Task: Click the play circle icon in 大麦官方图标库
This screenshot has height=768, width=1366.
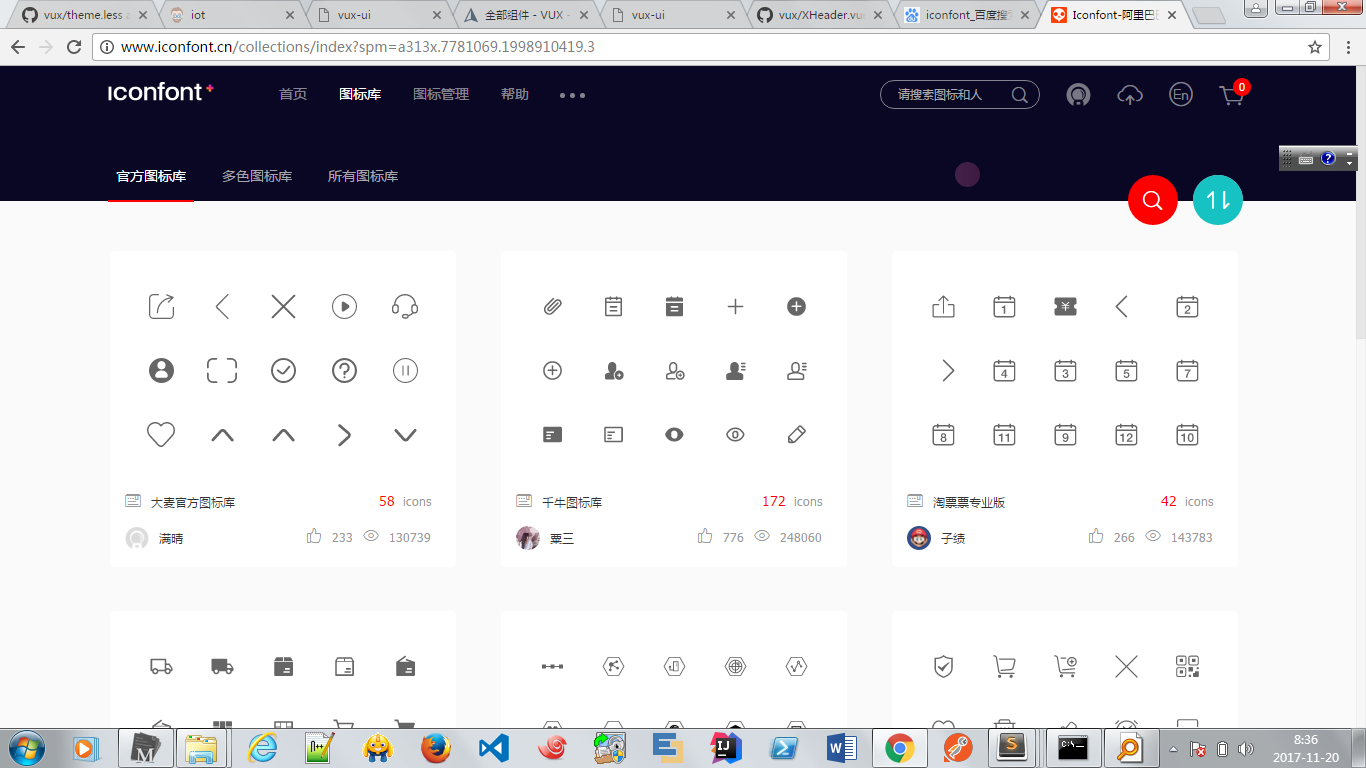Action: click(x=344, y=306)
